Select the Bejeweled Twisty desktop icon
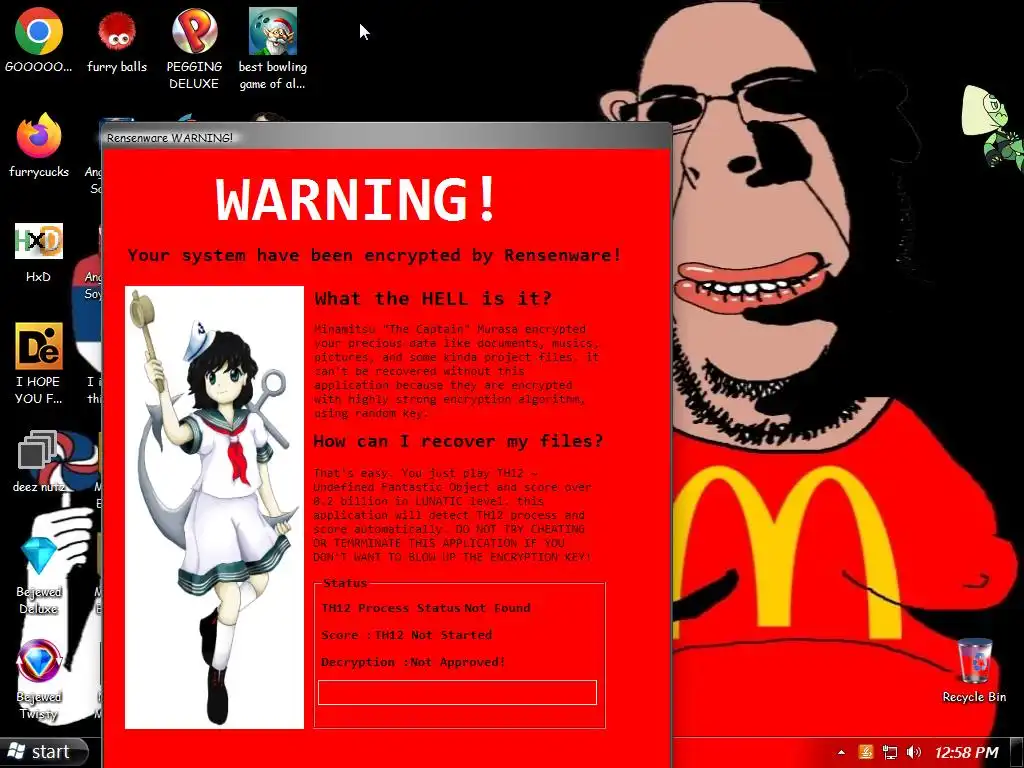Screen dimensions: 1024x768 click(x=39, y=679)
